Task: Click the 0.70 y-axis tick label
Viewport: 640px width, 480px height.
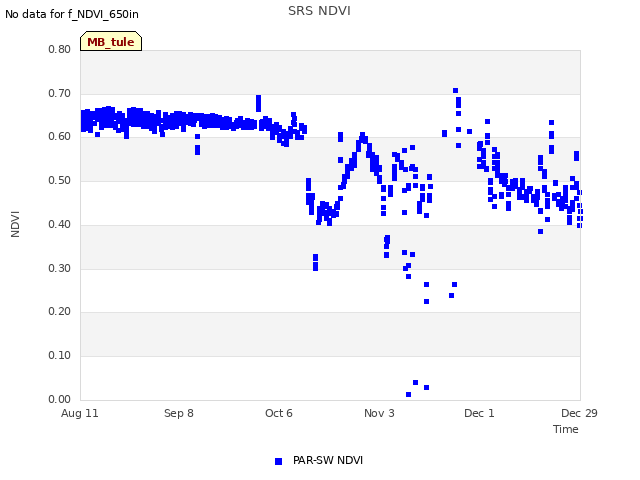Action: [x=60, y=93]
